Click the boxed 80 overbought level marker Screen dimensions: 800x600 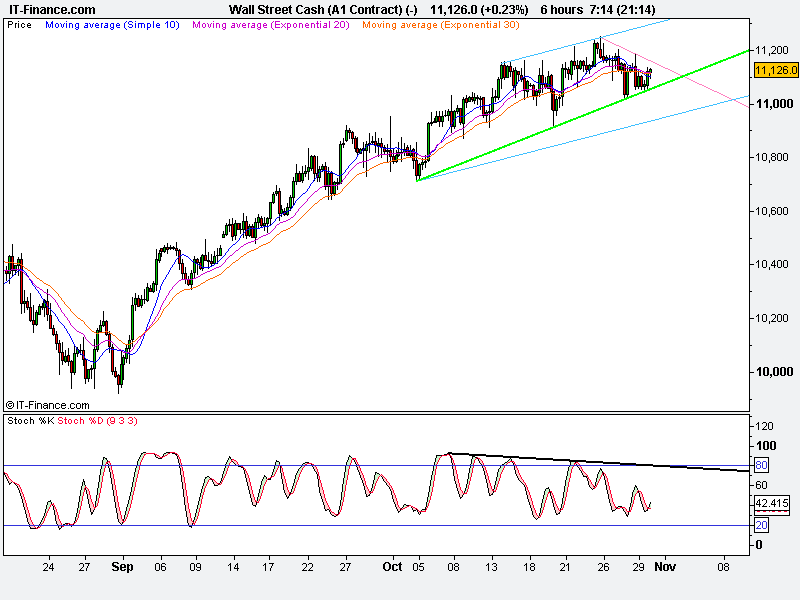click(x=761, y=465)
